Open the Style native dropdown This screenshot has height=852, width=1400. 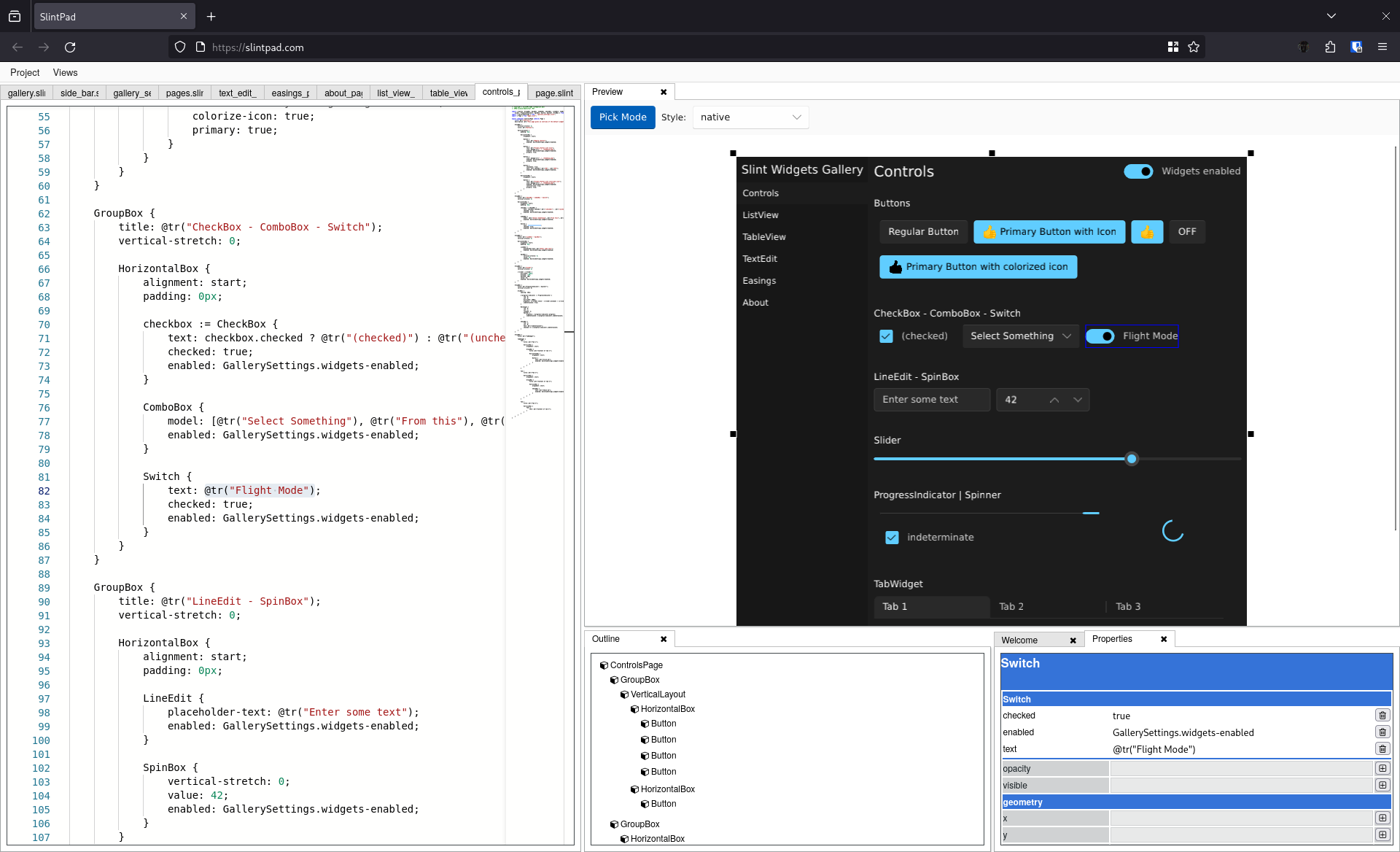click(750, 117)
